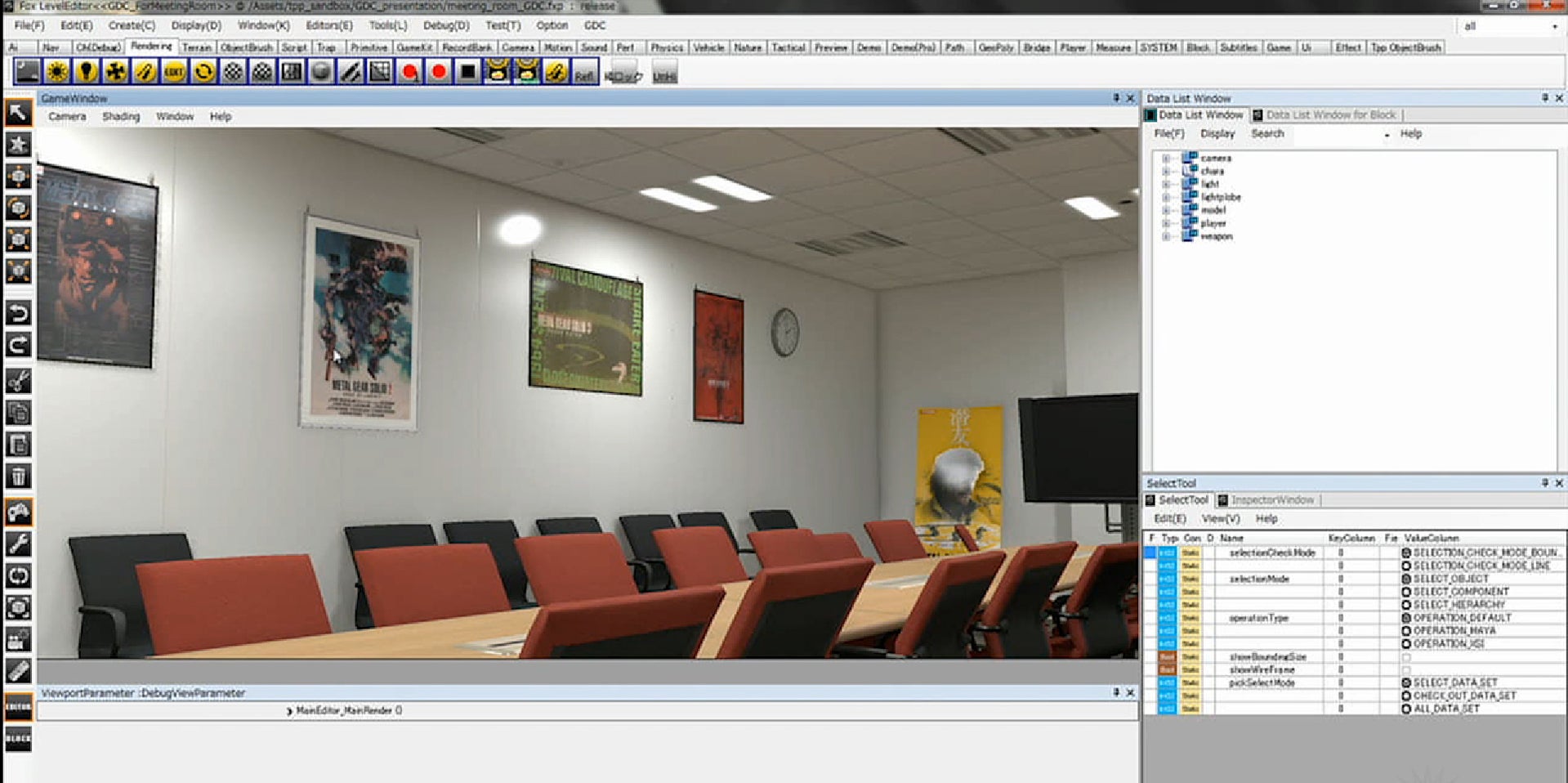Click the scissors cut icon

(18, 381)
